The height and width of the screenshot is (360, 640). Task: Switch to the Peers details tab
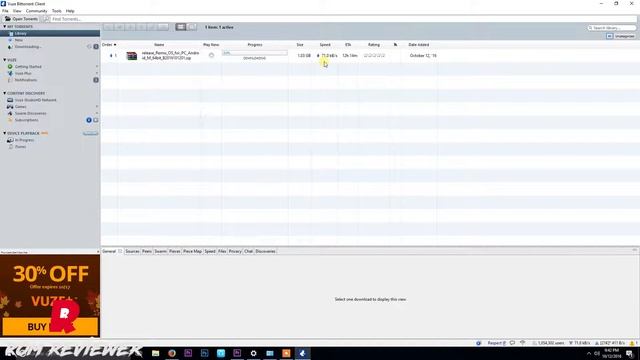click(x=147, y=251)
